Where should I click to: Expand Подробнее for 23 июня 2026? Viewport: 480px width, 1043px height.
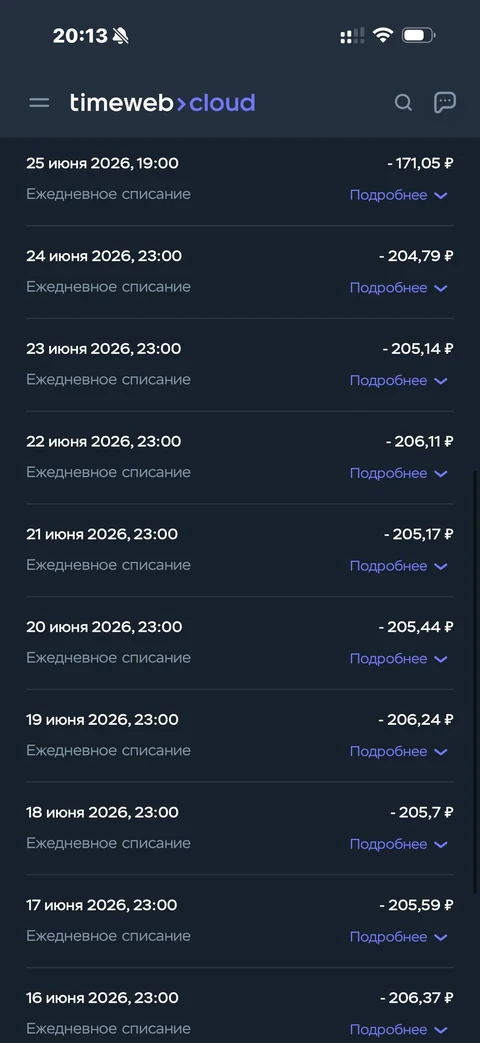(399, 380)
